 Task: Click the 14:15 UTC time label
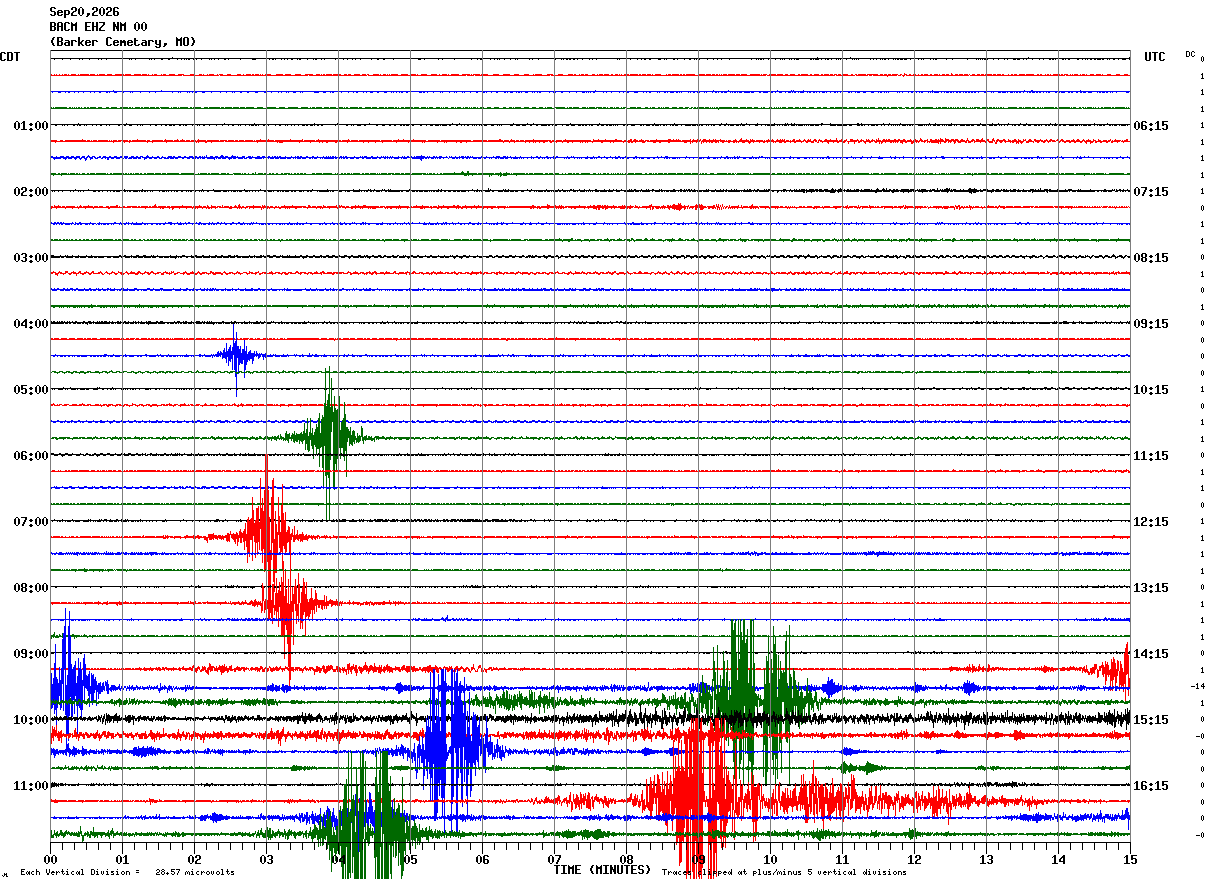pyautogui.click(x=1150, y=653)
